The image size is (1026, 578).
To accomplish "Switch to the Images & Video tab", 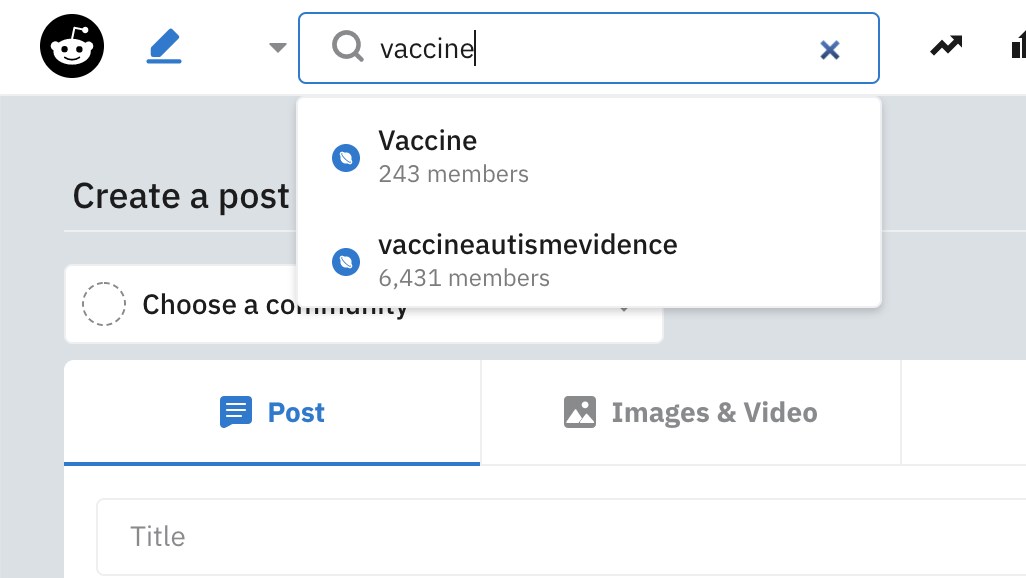I will 690,412.
